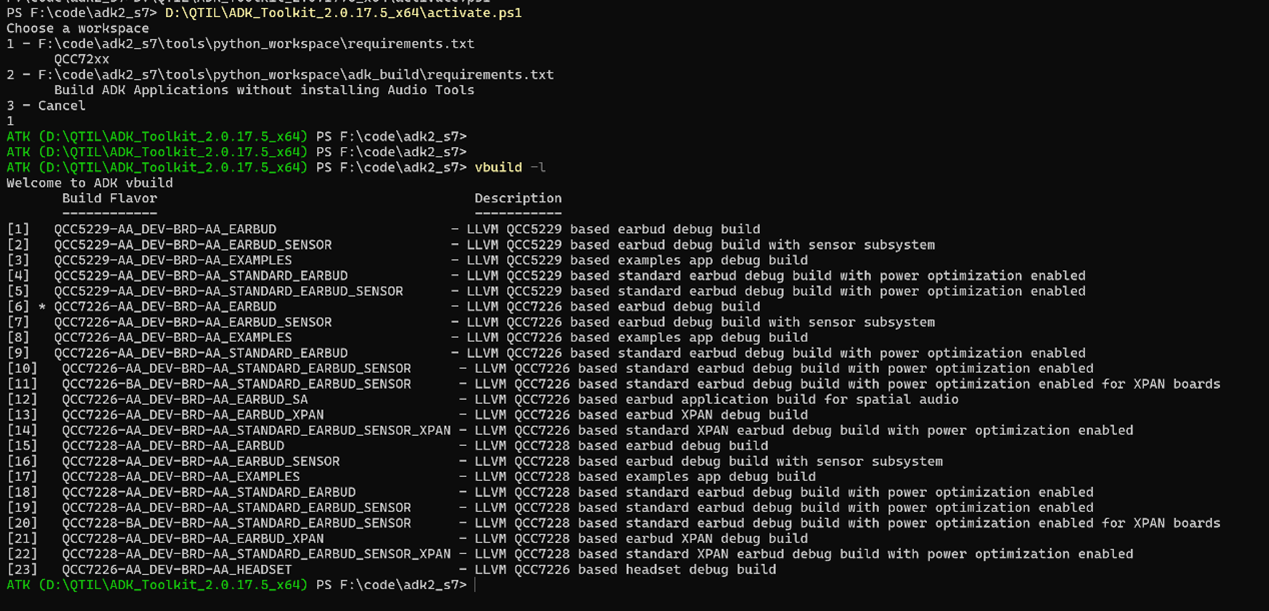Click entry [23] QCC7226-AA_DEV-BRD-AA_HEADSET
The image size is (1269, 611).
click(x=177, y=570)
